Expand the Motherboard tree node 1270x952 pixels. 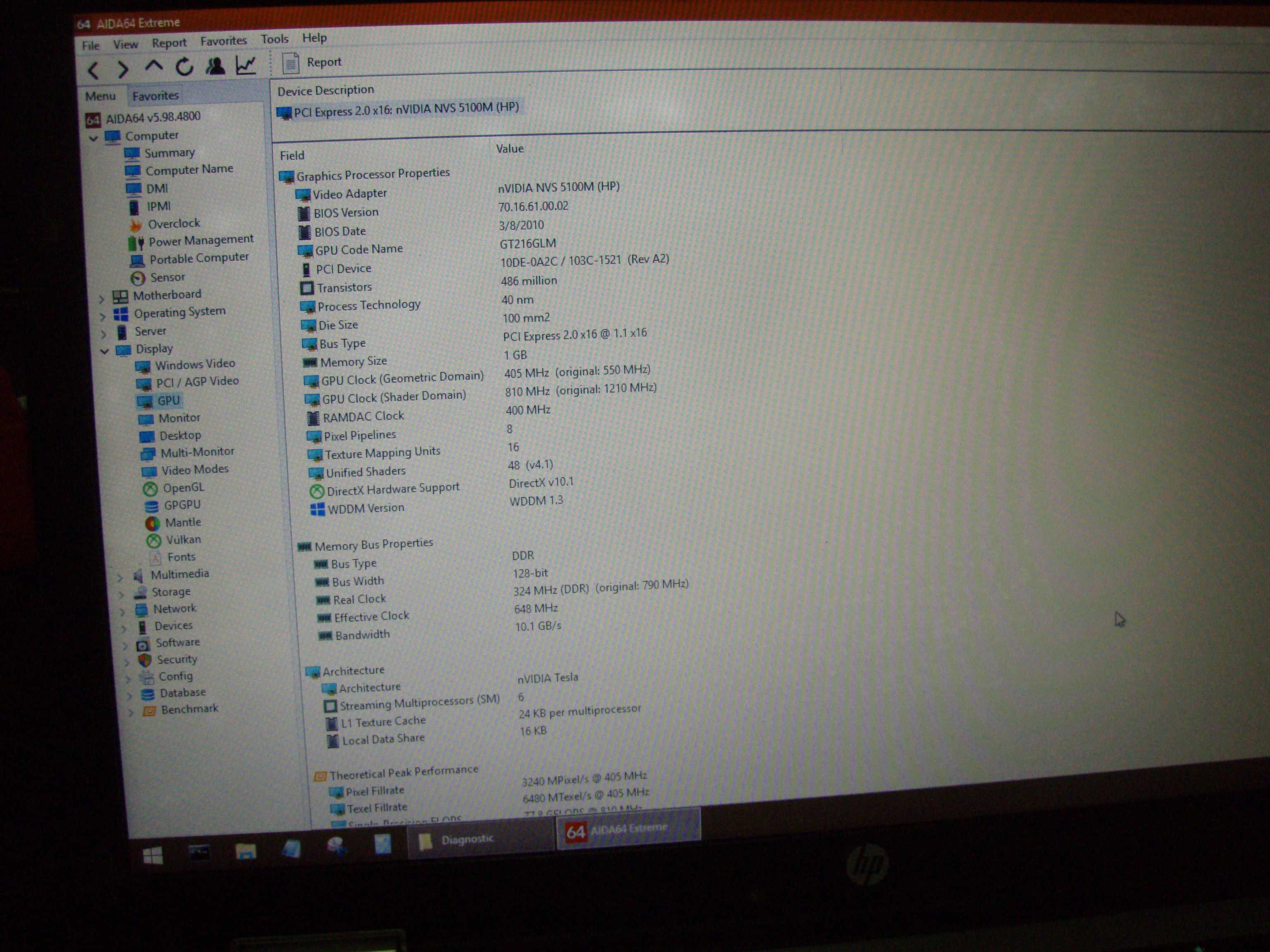pyautogui.click(x=102, y=298)
